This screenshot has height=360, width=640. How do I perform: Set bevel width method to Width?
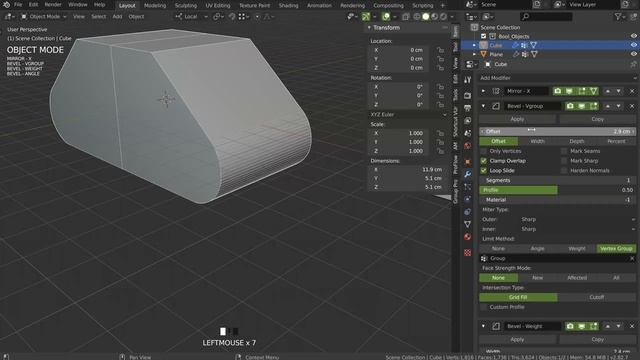538,141
